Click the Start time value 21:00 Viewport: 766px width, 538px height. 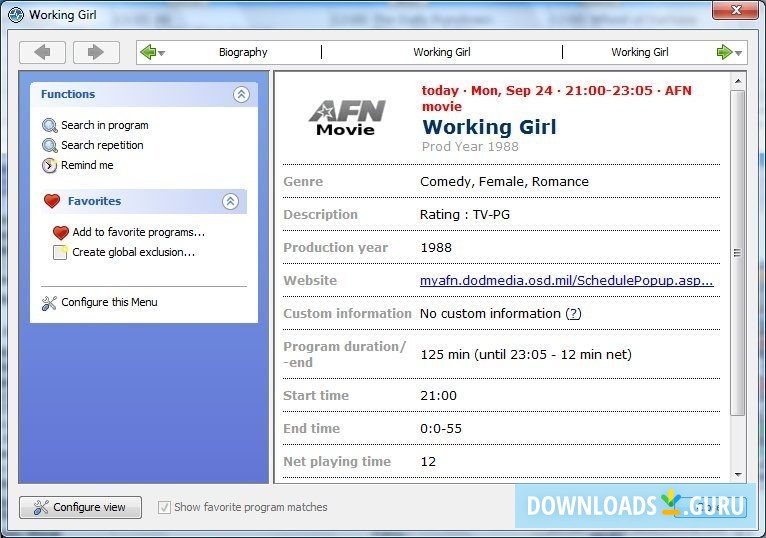click(438, 395)
